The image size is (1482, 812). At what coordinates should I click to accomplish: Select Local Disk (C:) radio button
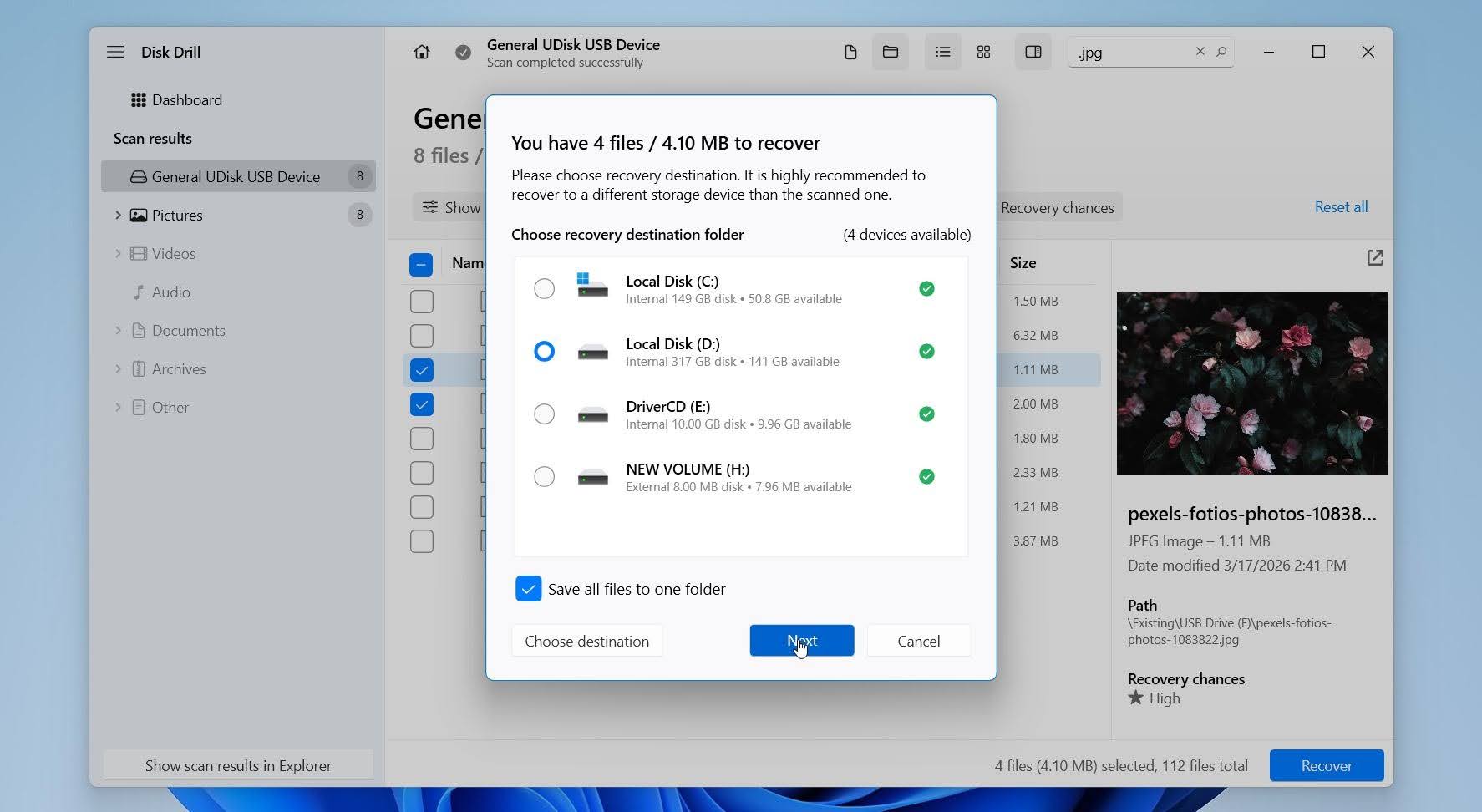(x=544, y=288)
